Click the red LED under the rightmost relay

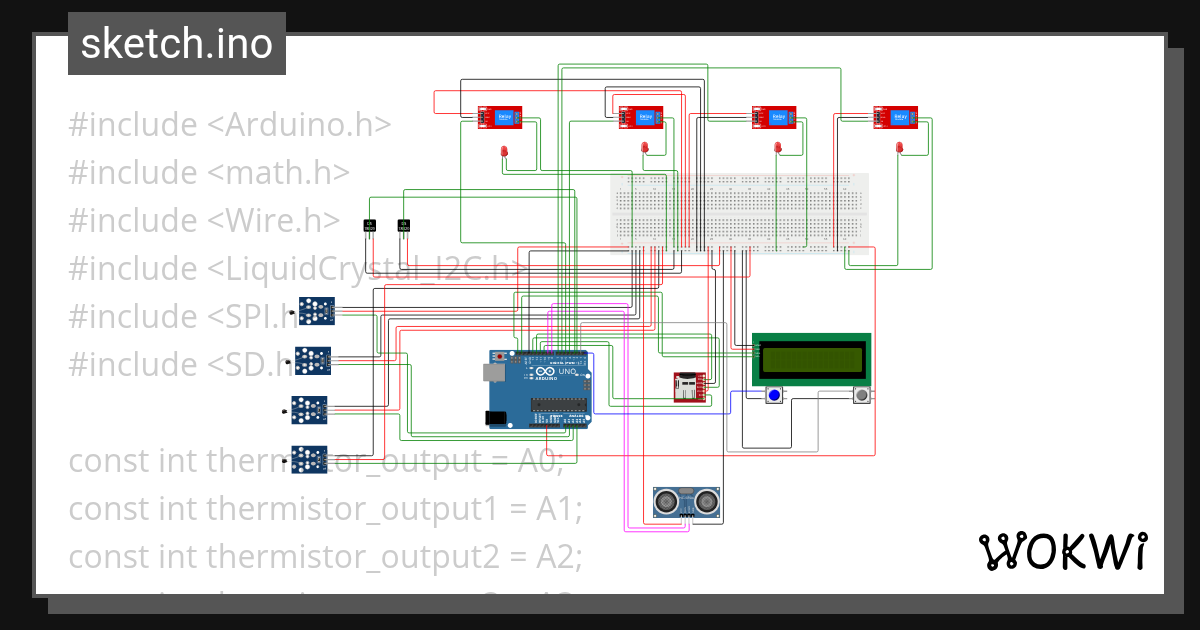(x=897, y=146)
